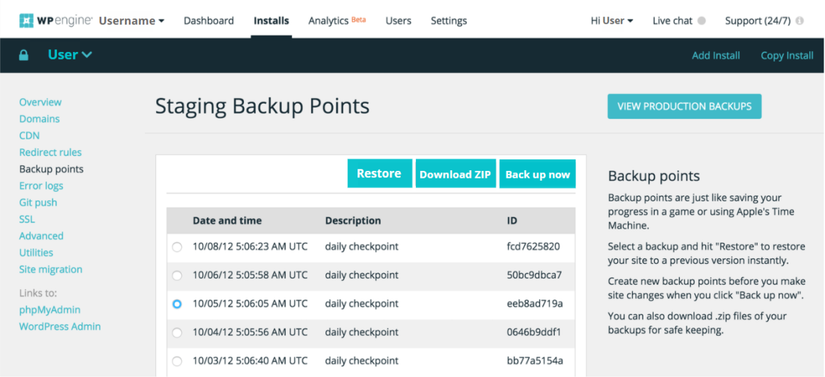Screen dimensions: 825x377
Task: Click the Copy Install link
Action: pos(787,56)
